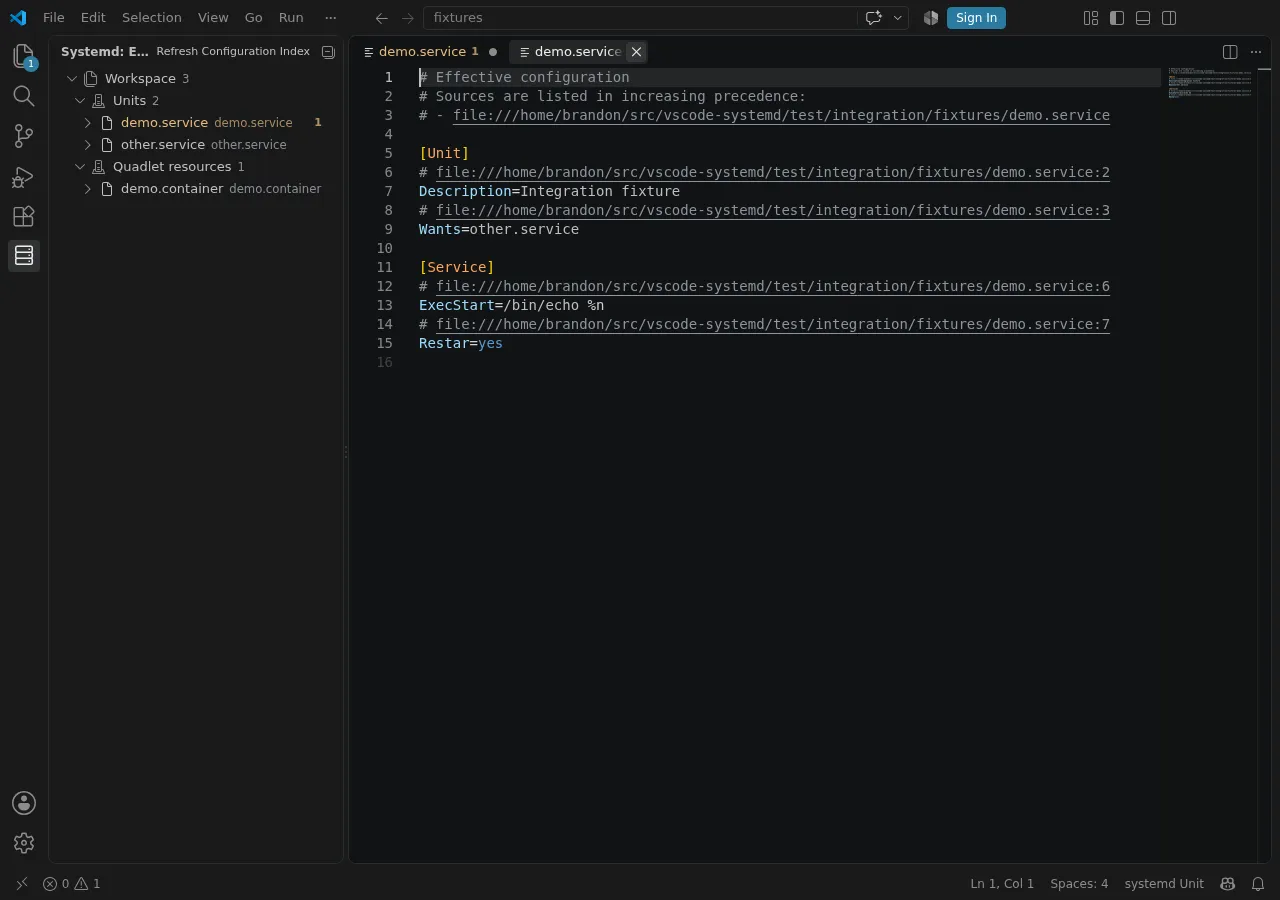Open Run and Debug view icon
The width and height of the screenshot is (1280, 900).
24,177
